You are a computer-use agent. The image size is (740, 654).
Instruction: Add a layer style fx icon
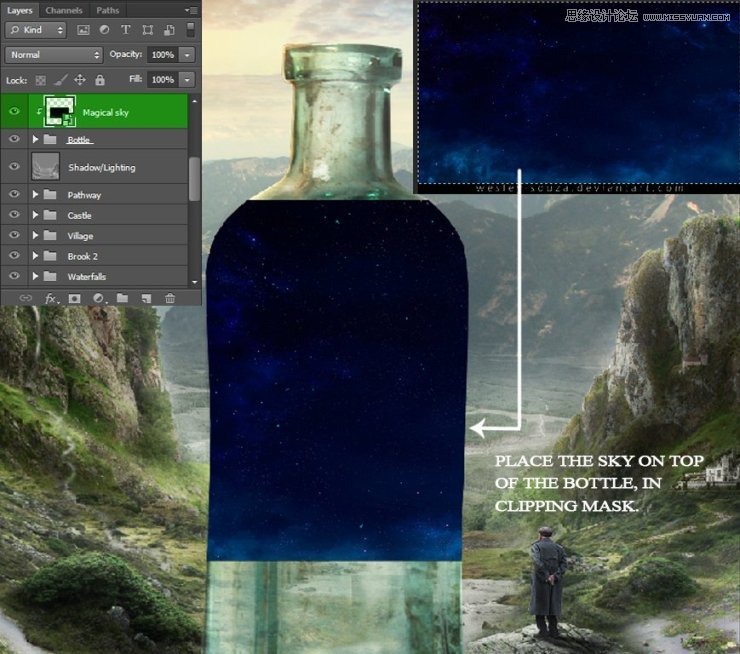[51, 298]
